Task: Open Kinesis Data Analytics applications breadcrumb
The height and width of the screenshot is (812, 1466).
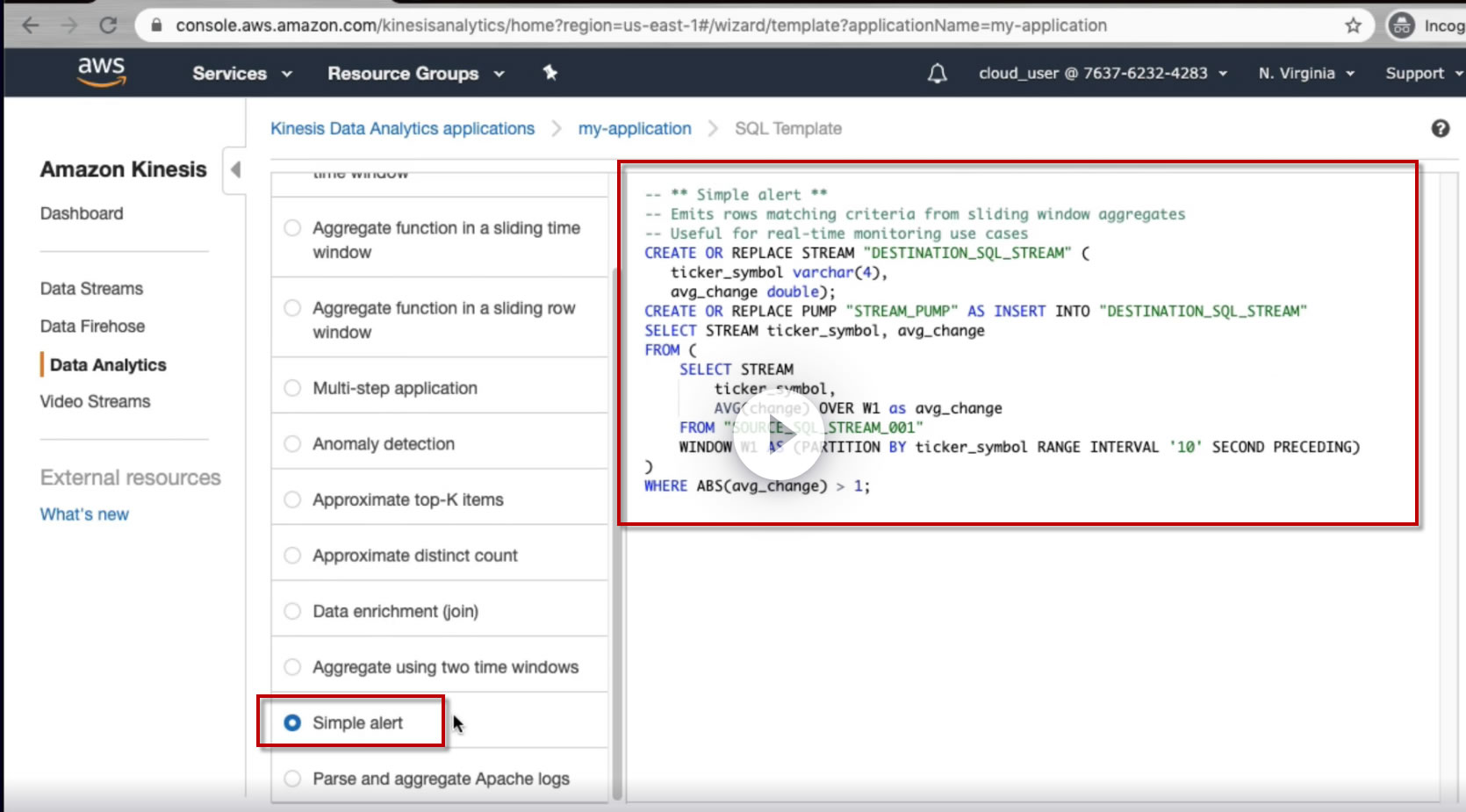Action: [402, 129]
